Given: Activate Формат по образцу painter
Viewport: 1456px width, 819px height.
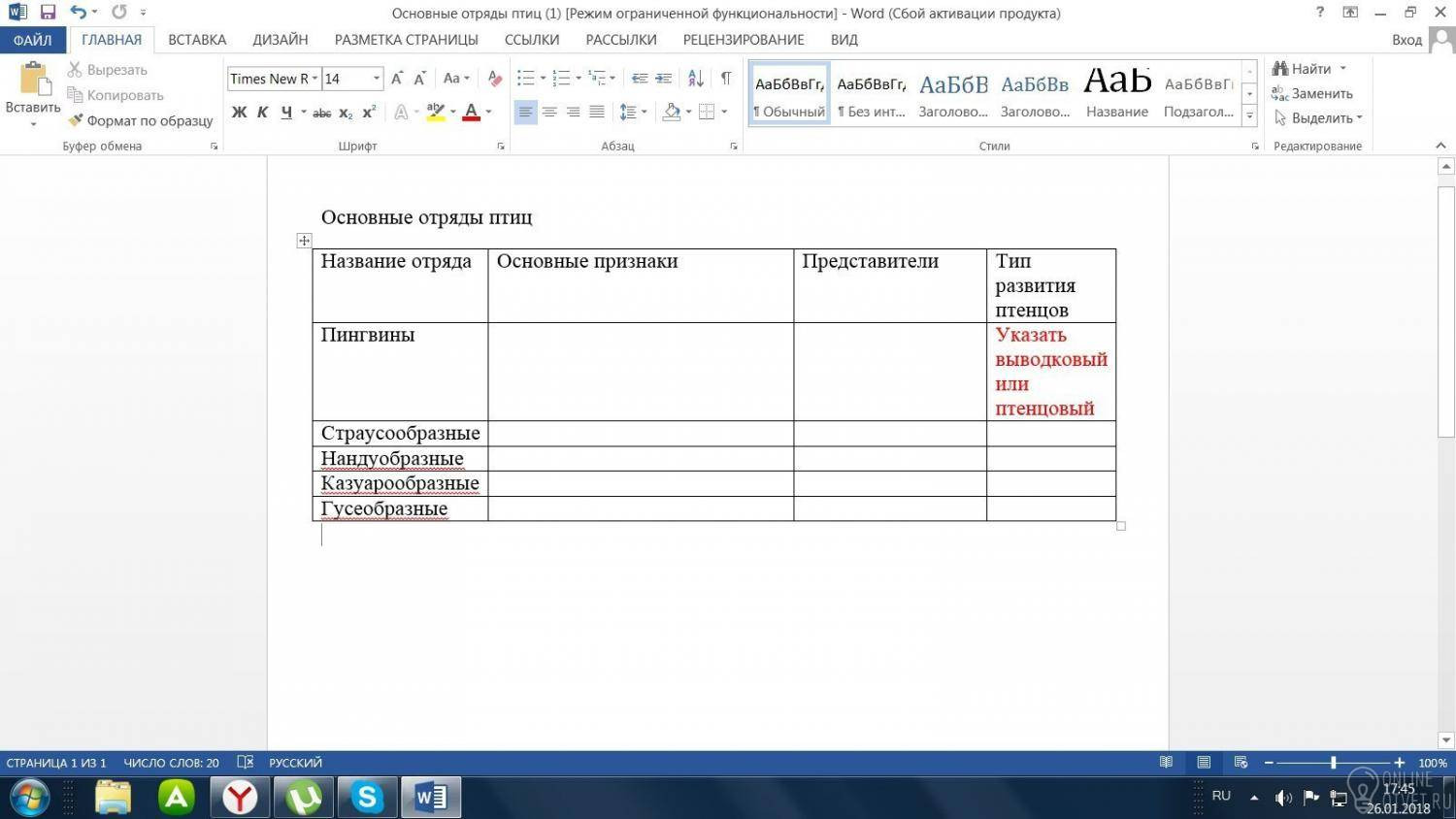Looking at the screenshot, I should click(x=141, y=120).
